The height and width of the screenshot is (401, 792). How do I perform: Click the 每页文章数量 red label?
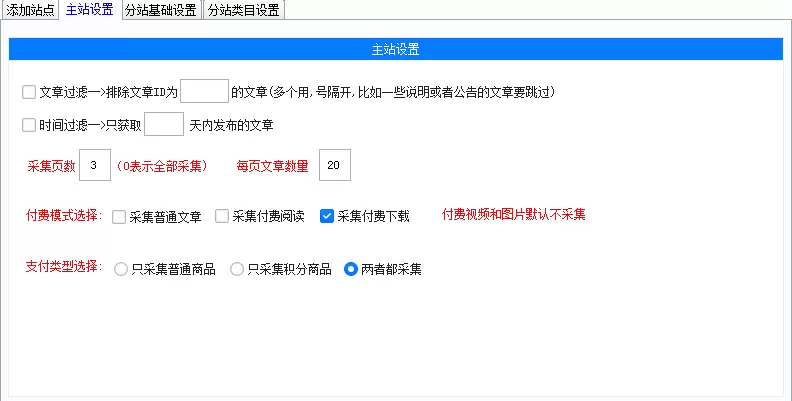click(272, 166)
